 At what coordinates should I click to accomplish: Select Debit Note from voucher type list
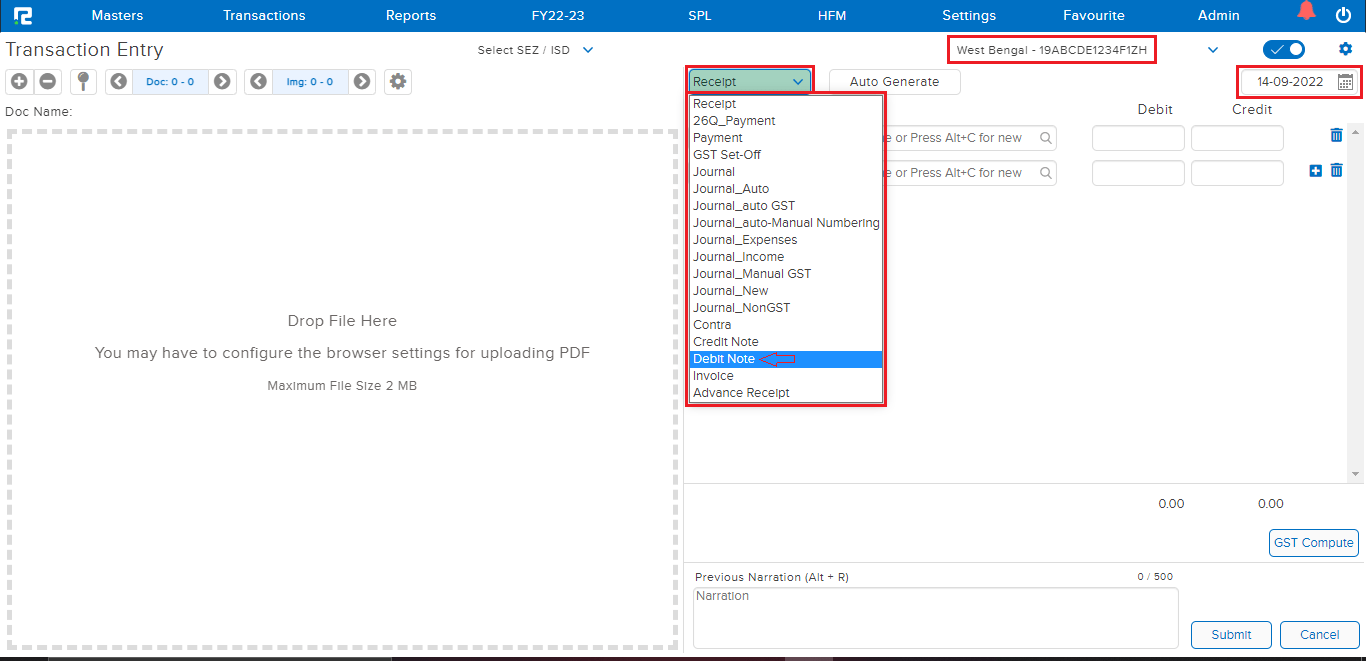point(724,359)
